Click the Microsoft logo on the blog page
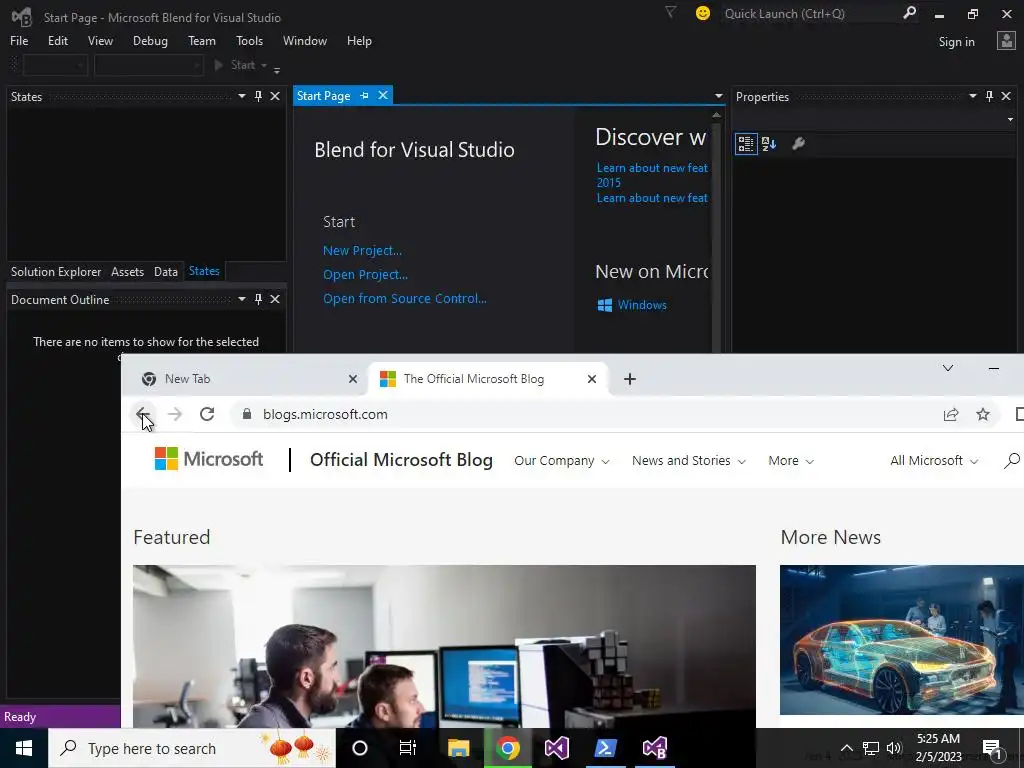Image resolution: width=1024 pixels, height=768 pixels. pos(208,459)
